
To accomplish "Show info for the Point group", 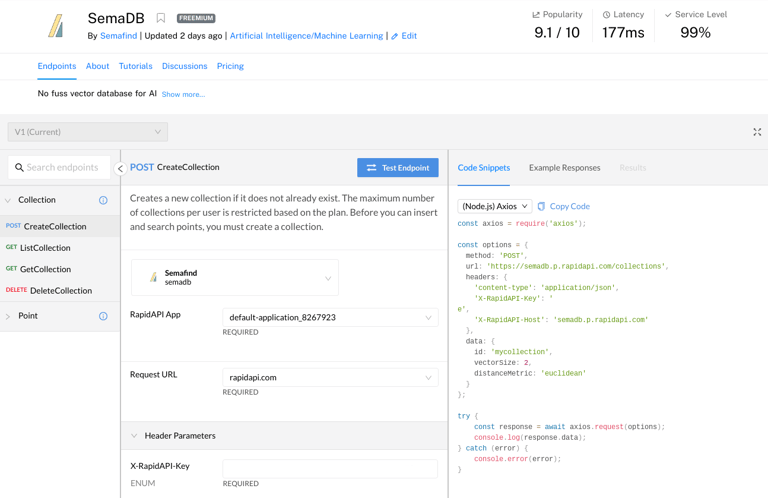I will point(103,316).
